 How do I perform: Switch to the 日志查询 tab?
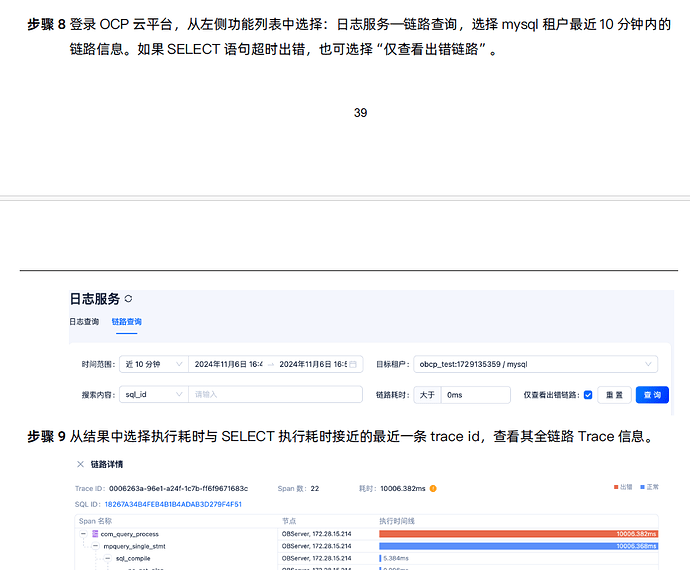point(84,322)
